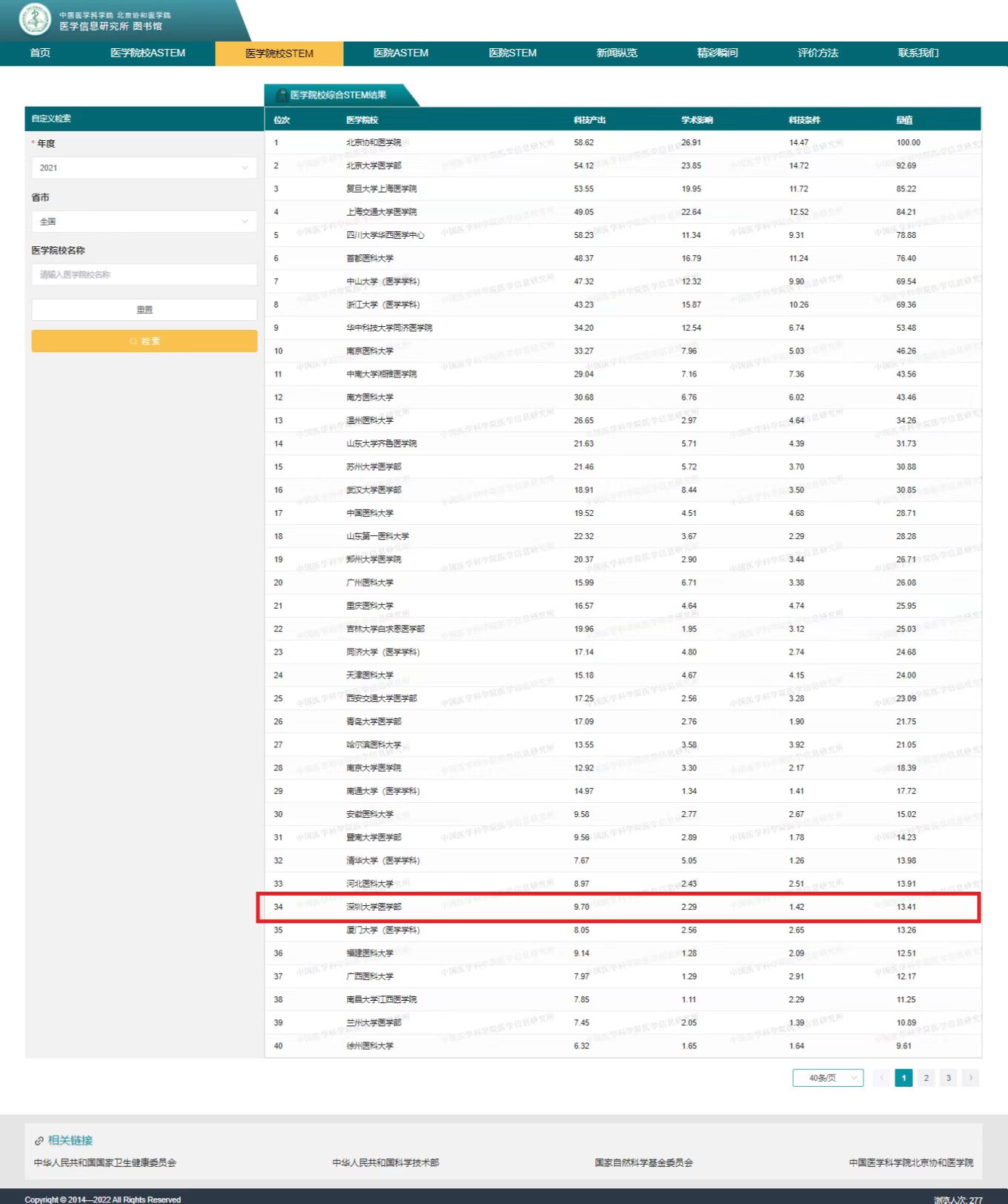Image resolution: width=1008 pixels, height=1204 pixels.
Task: Go to previous page arrow in pagination
Action: [881, 1078]
